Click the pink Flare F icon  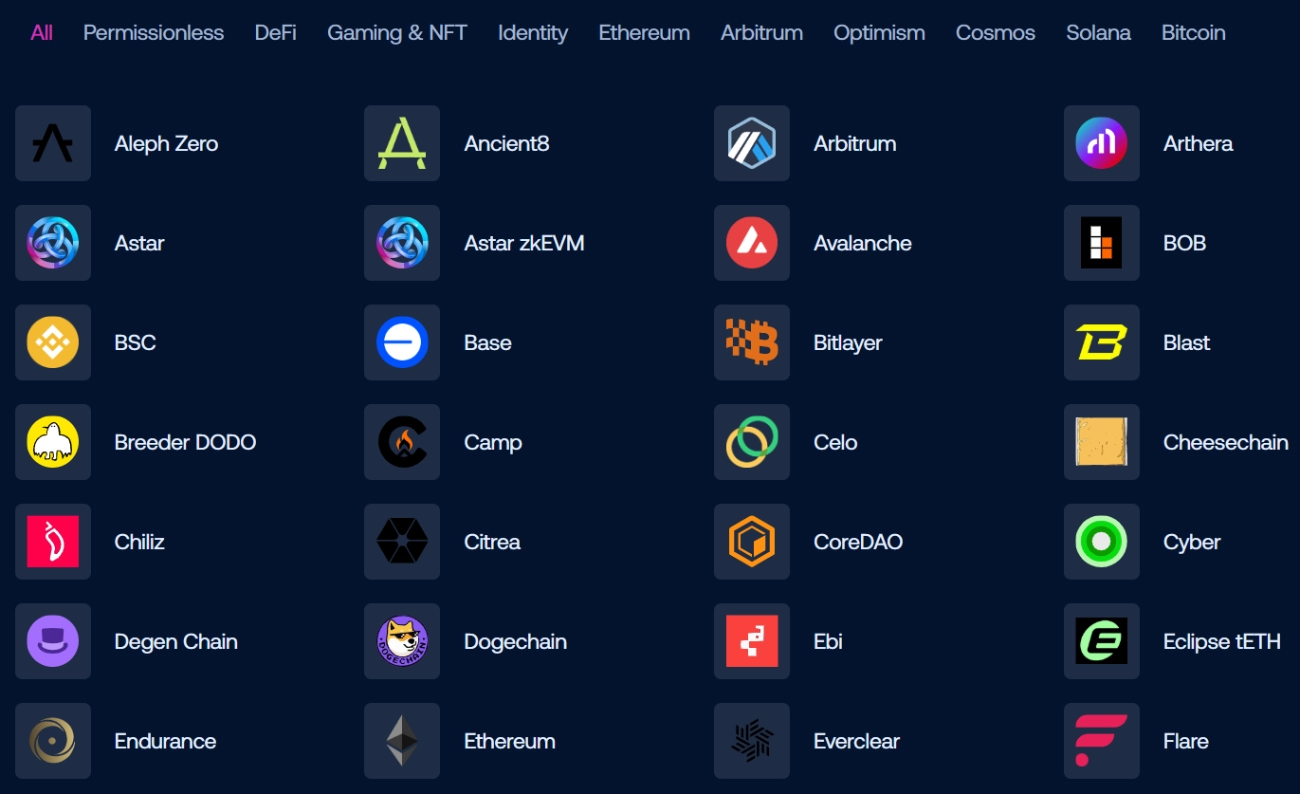coord(1101,741)
